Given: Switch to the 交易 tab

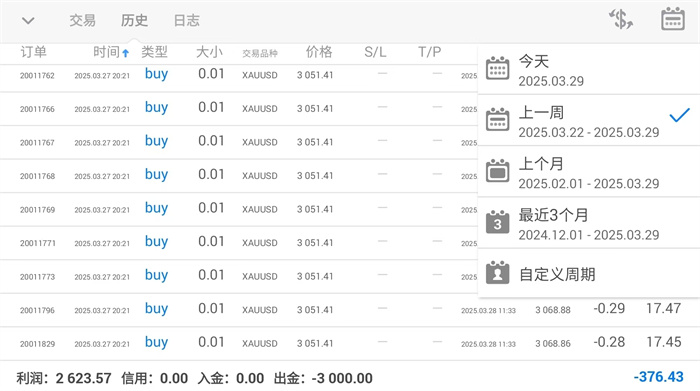Looking at the screenshot, I should [x=83, y=20].
